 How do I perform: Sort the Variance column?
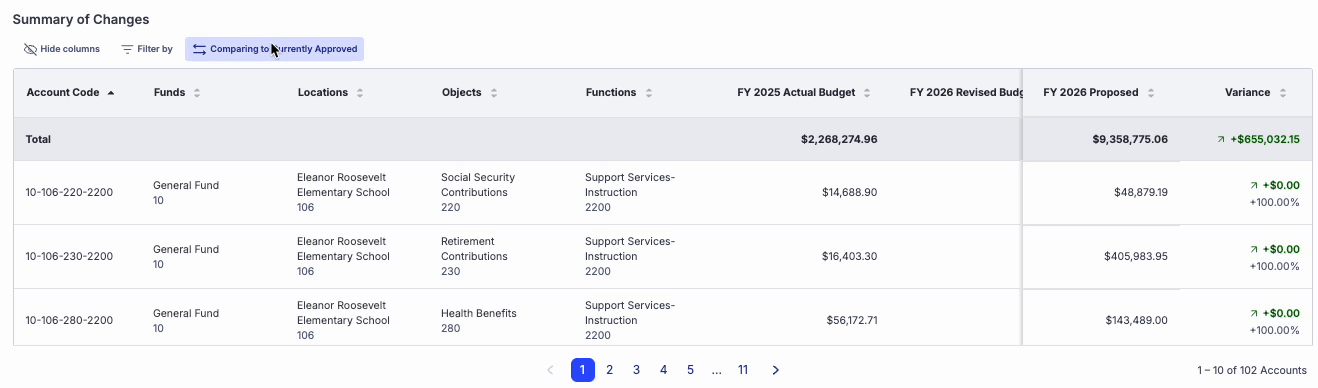tap(1283, 93)
